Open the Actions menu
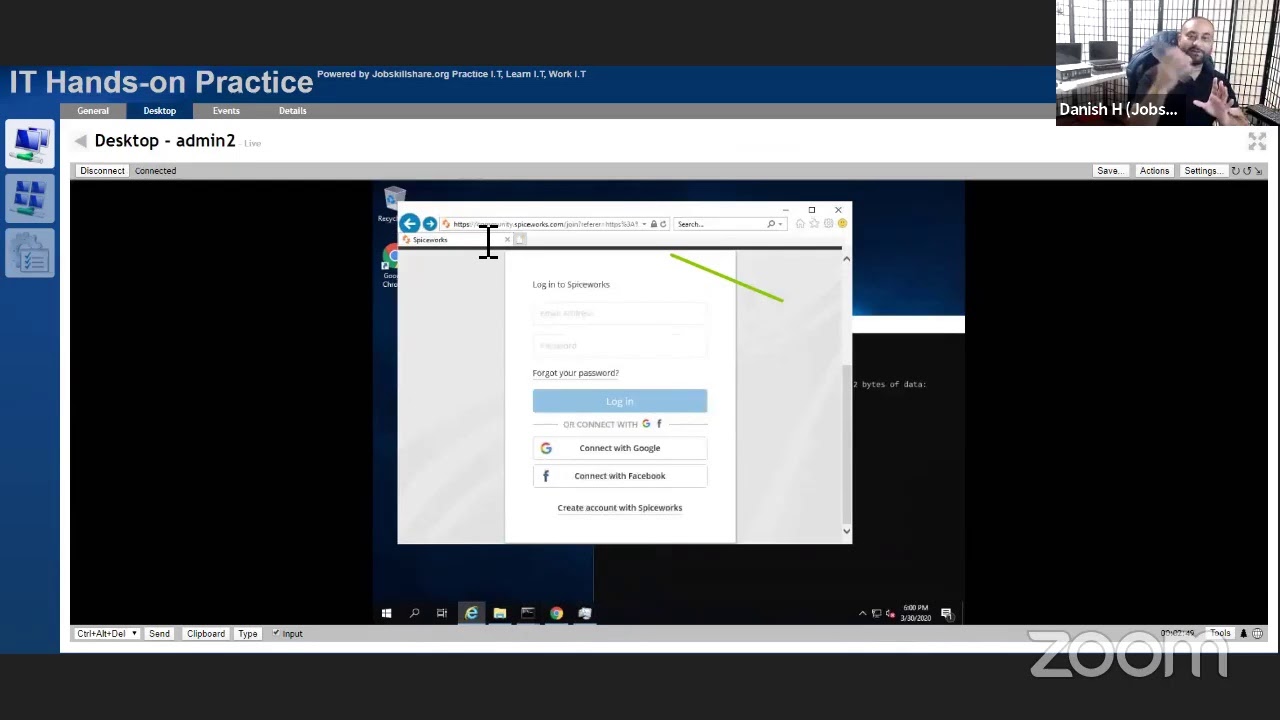This screenshot has height=720, width=1280. point(1154,171)
